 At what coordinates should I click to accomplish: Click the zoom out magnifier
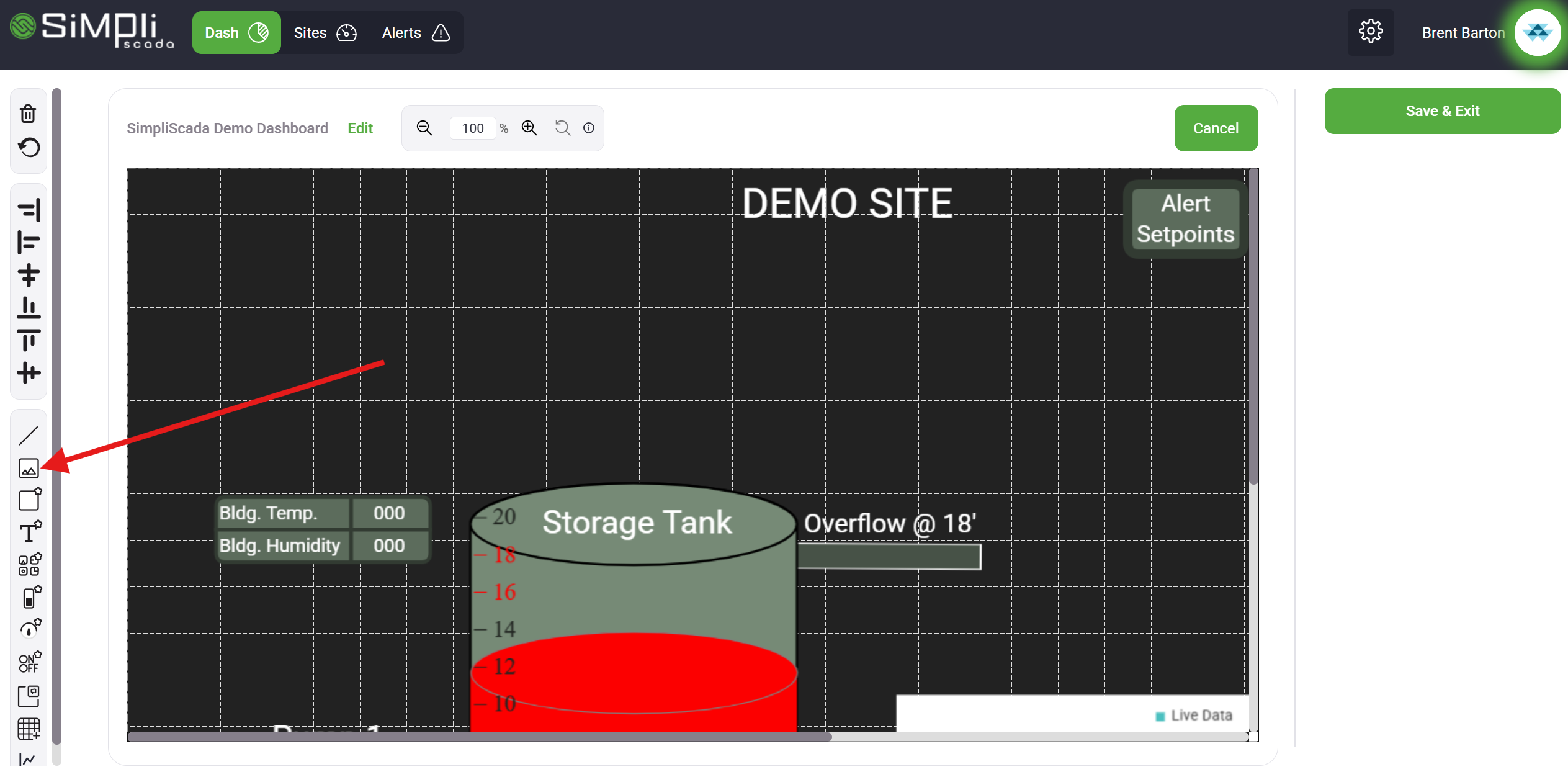[x=424, y=128]
